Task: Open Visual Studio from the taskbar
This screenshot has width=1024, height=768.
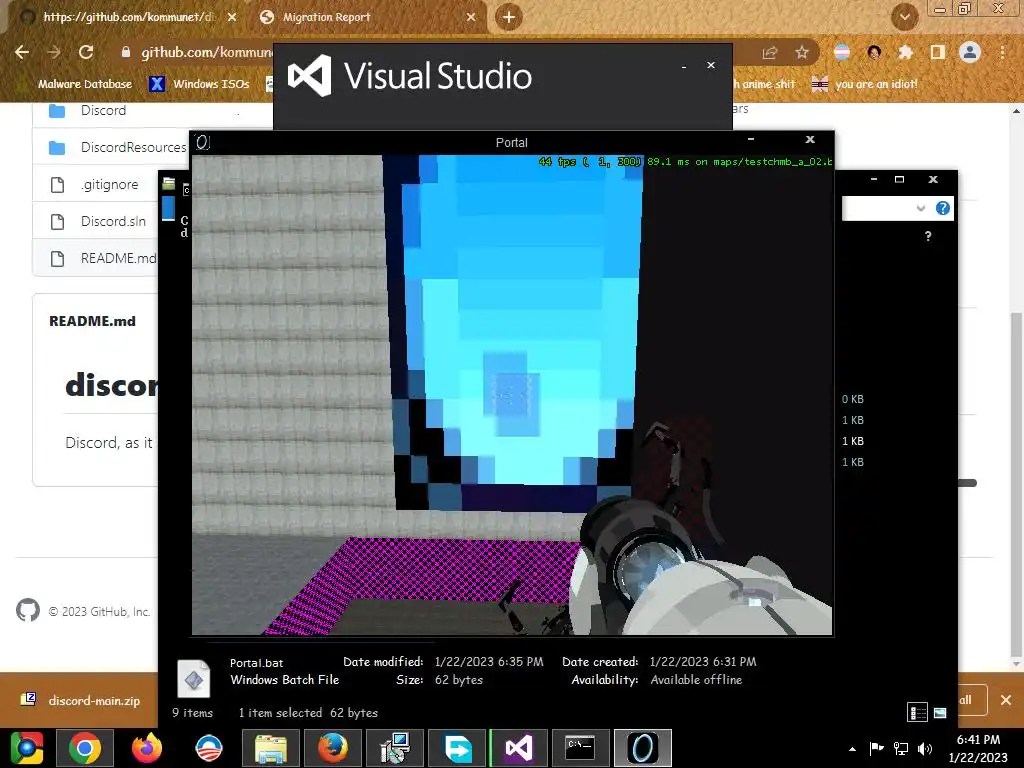Action: point(519,748)
